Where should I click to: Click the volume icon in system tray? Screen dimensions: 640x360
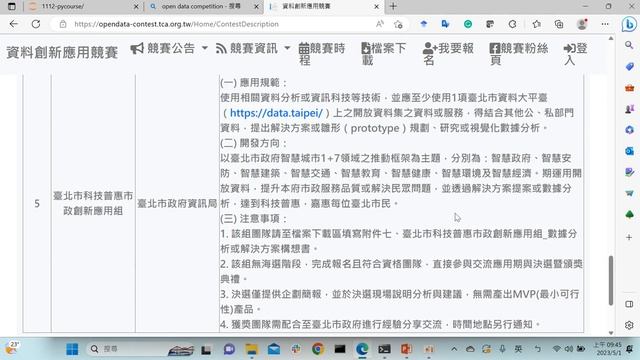point(569,349)
